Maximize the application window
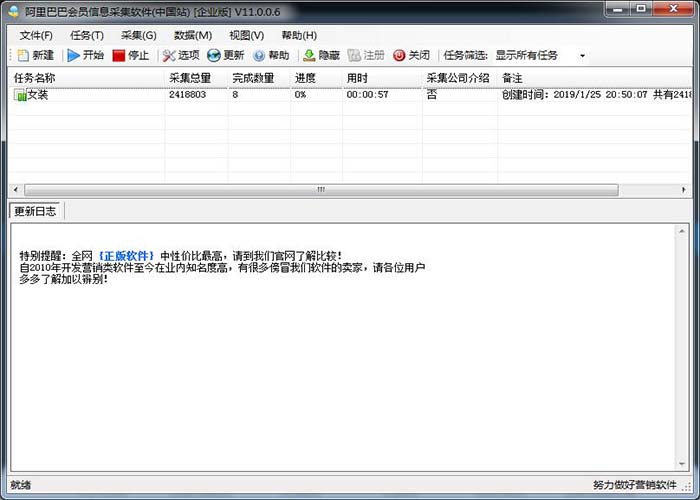This screenshot has width=700, height=500. tap(641, 8)
